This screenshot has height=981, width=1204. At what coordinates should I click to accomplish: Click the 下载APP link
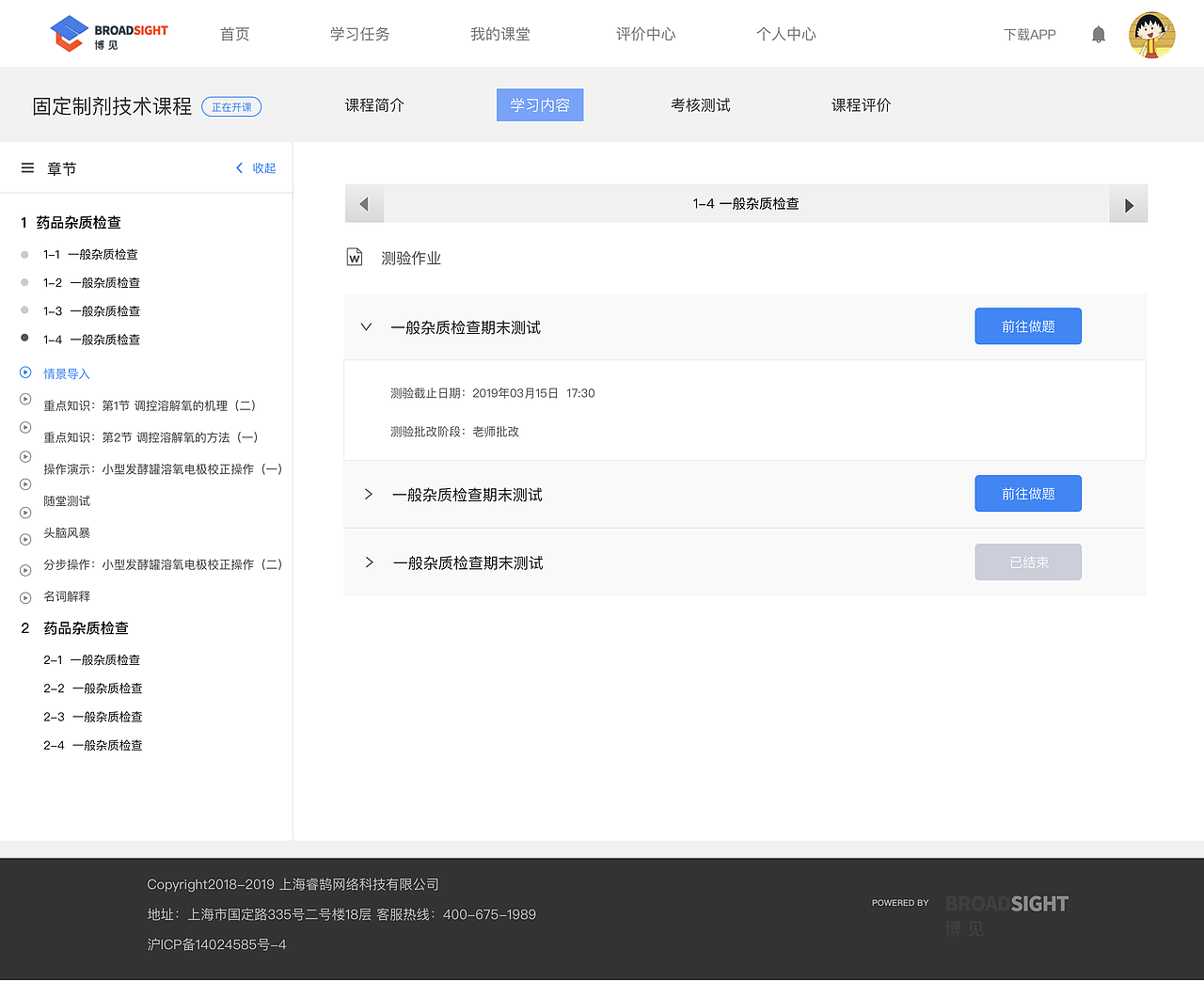1029,34
